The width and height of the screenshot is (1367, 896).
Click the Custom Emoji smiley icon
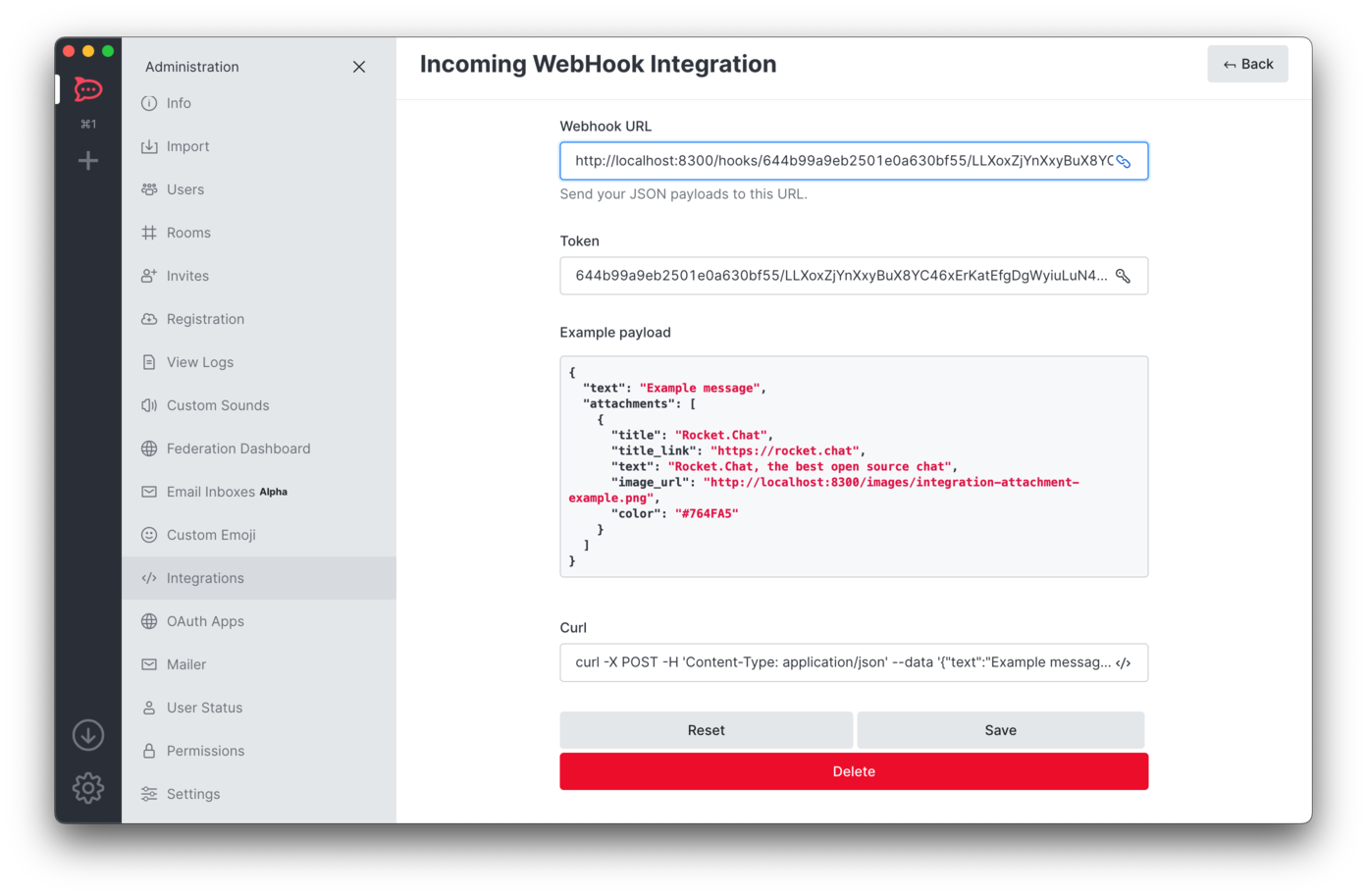pyautogui.click(x=149, y=535)
